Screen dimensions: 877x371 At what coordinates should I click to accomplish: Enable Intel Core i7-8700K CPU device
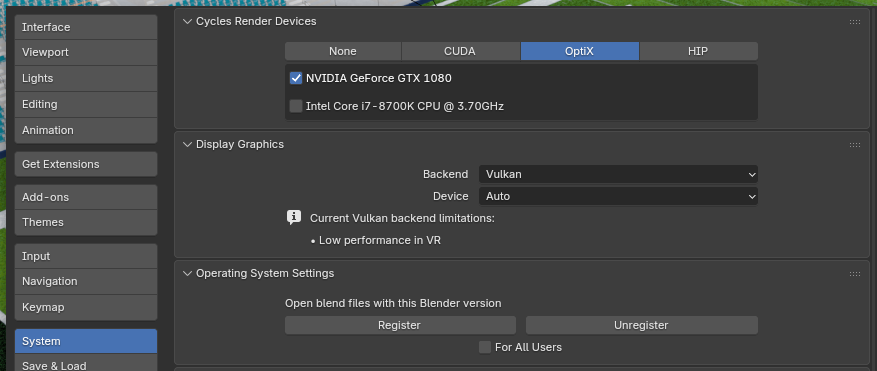[296, 106]
